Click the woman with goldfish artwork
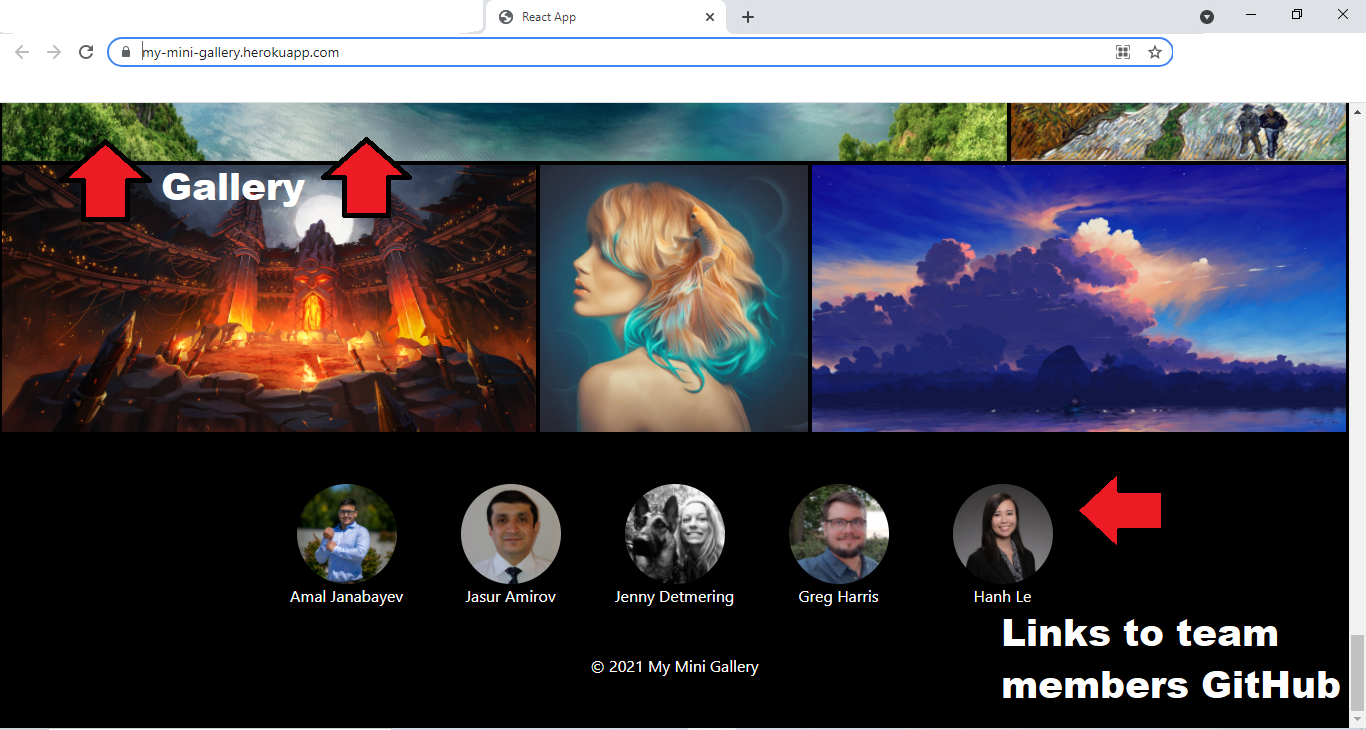 [673, 297]
